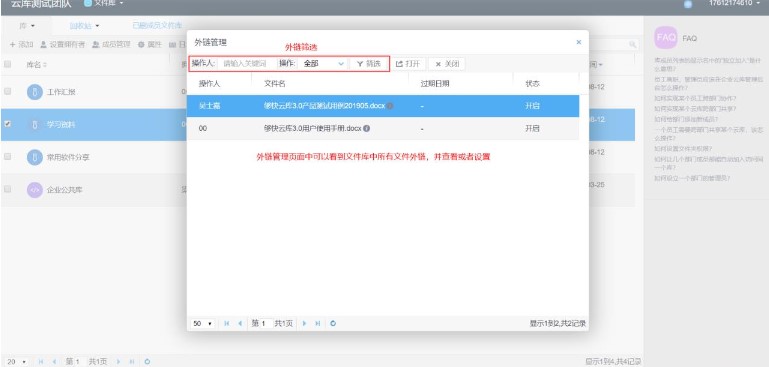
Task: Go to next page in the background library pager
Action: pos(118,362)
